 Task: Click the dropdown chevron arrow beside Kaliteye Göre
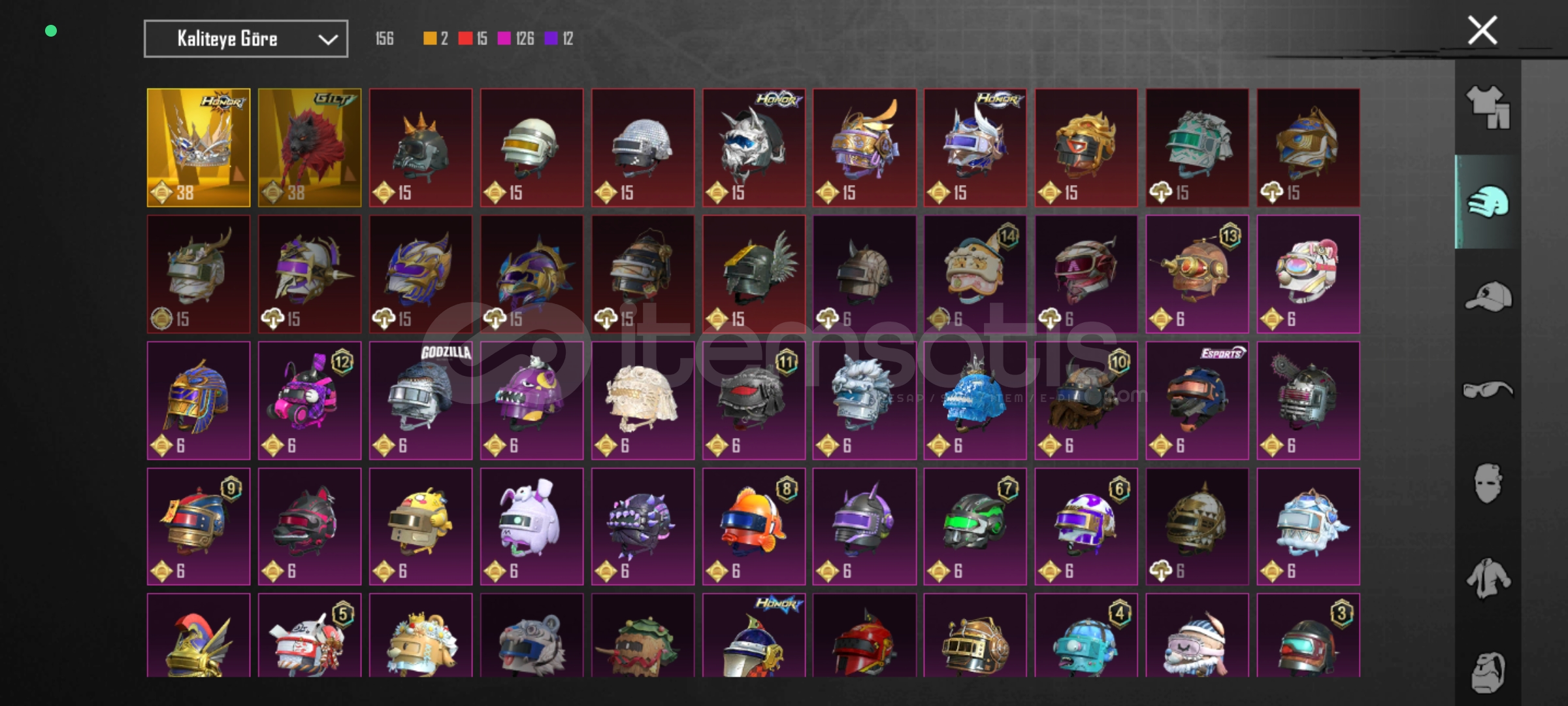(x=327, y=39)
